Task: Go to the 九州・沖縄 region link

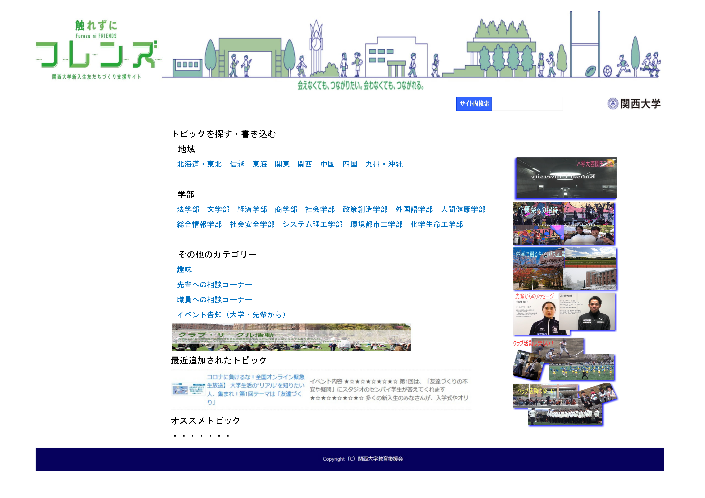Action: click(x=385, y=164)
